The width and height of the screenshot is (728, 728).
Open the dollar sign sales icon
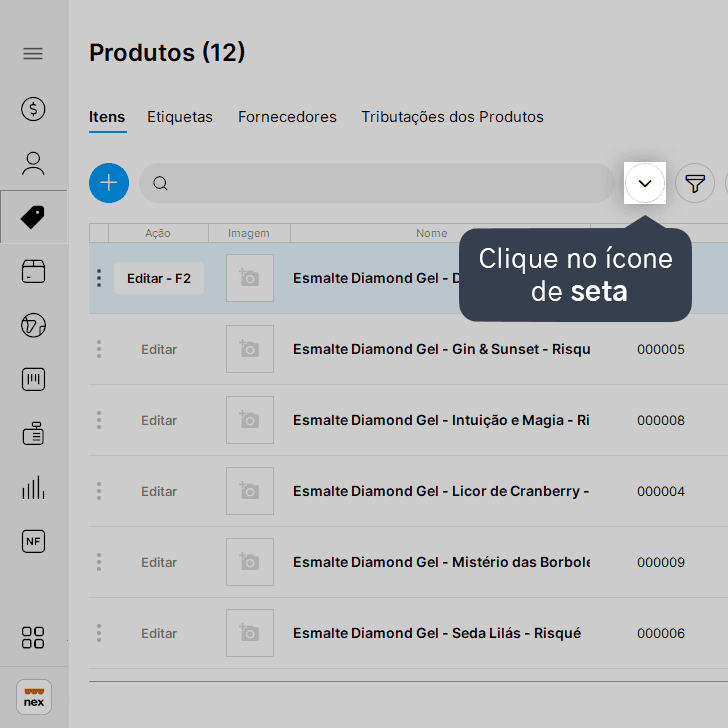[33, 109]
